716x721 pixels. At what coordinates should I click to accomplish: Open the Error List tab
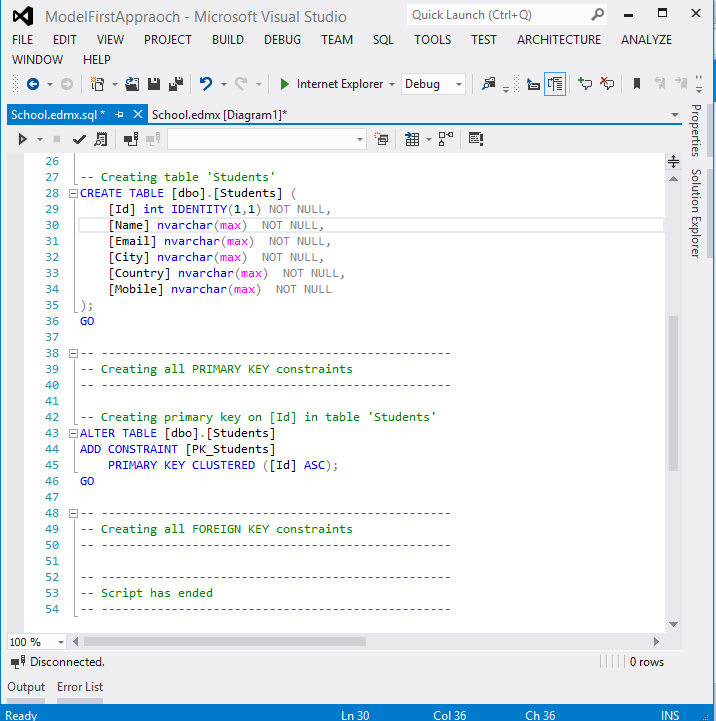(x=80, y=687)
